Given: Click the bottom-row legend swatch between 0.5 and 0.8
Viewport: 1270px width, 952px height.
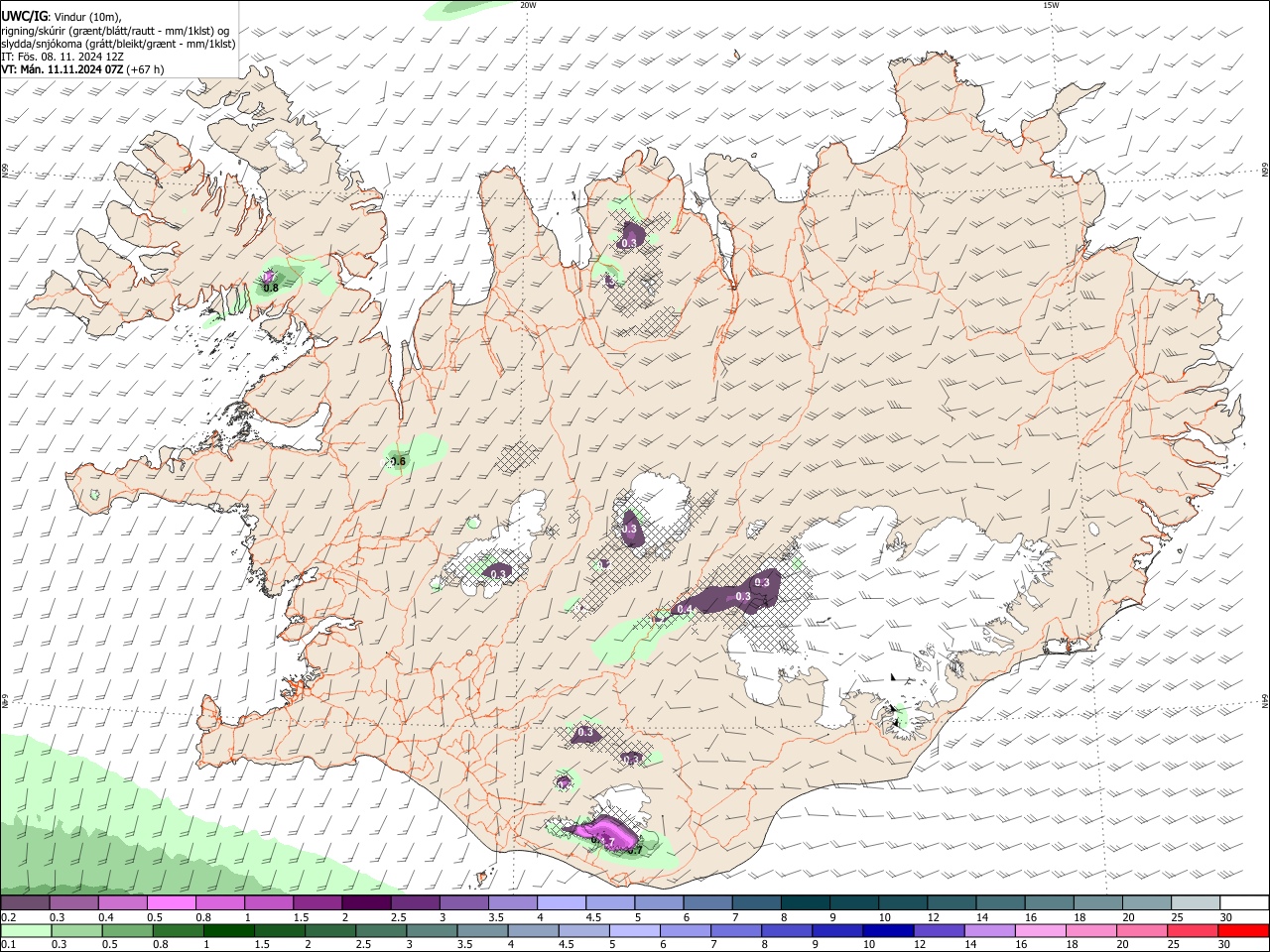Looking at the screenshot, I should [127, 931].
